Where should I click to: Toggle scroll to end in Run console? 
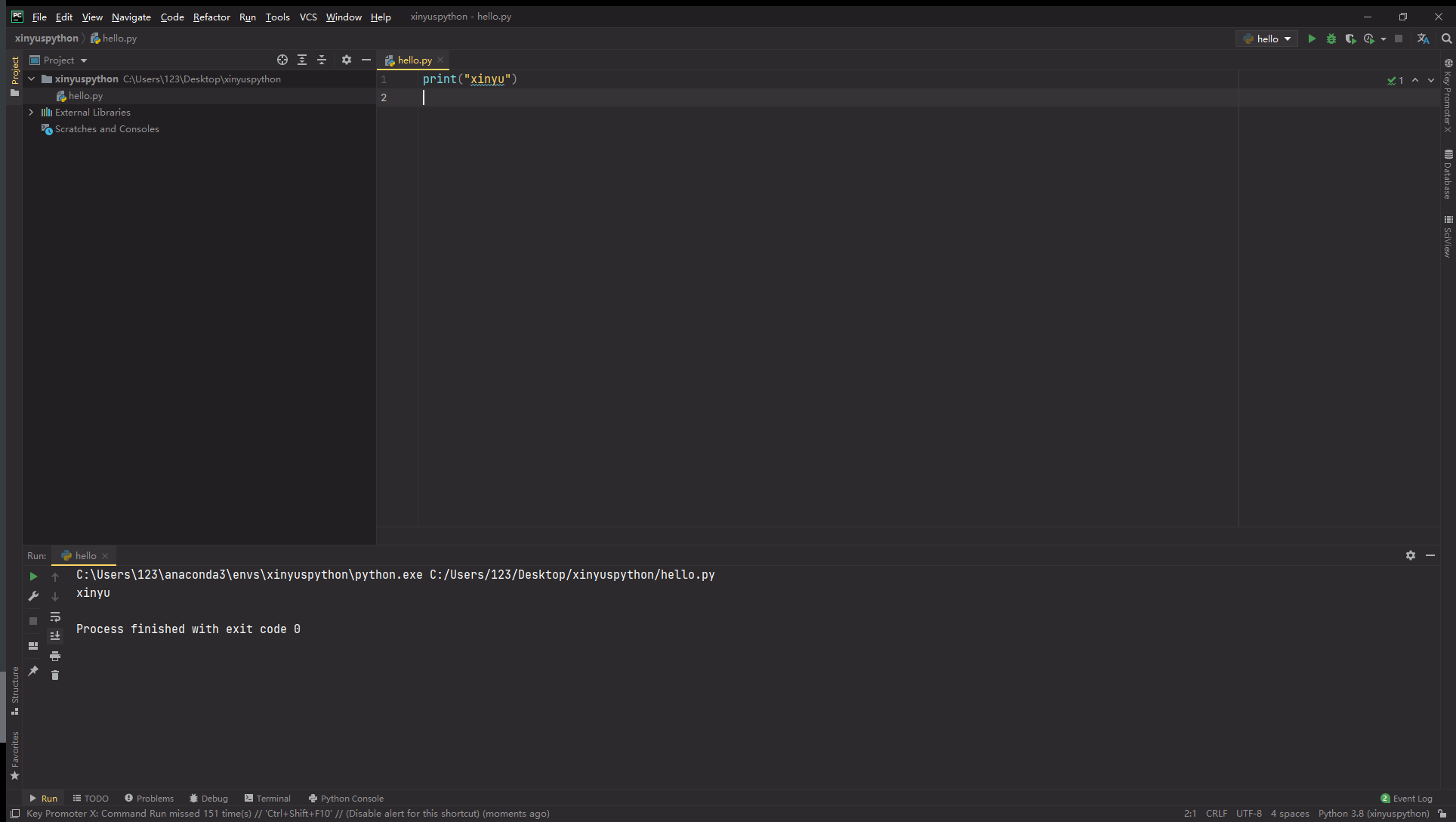pyautogui.click(x=55, y=636)
